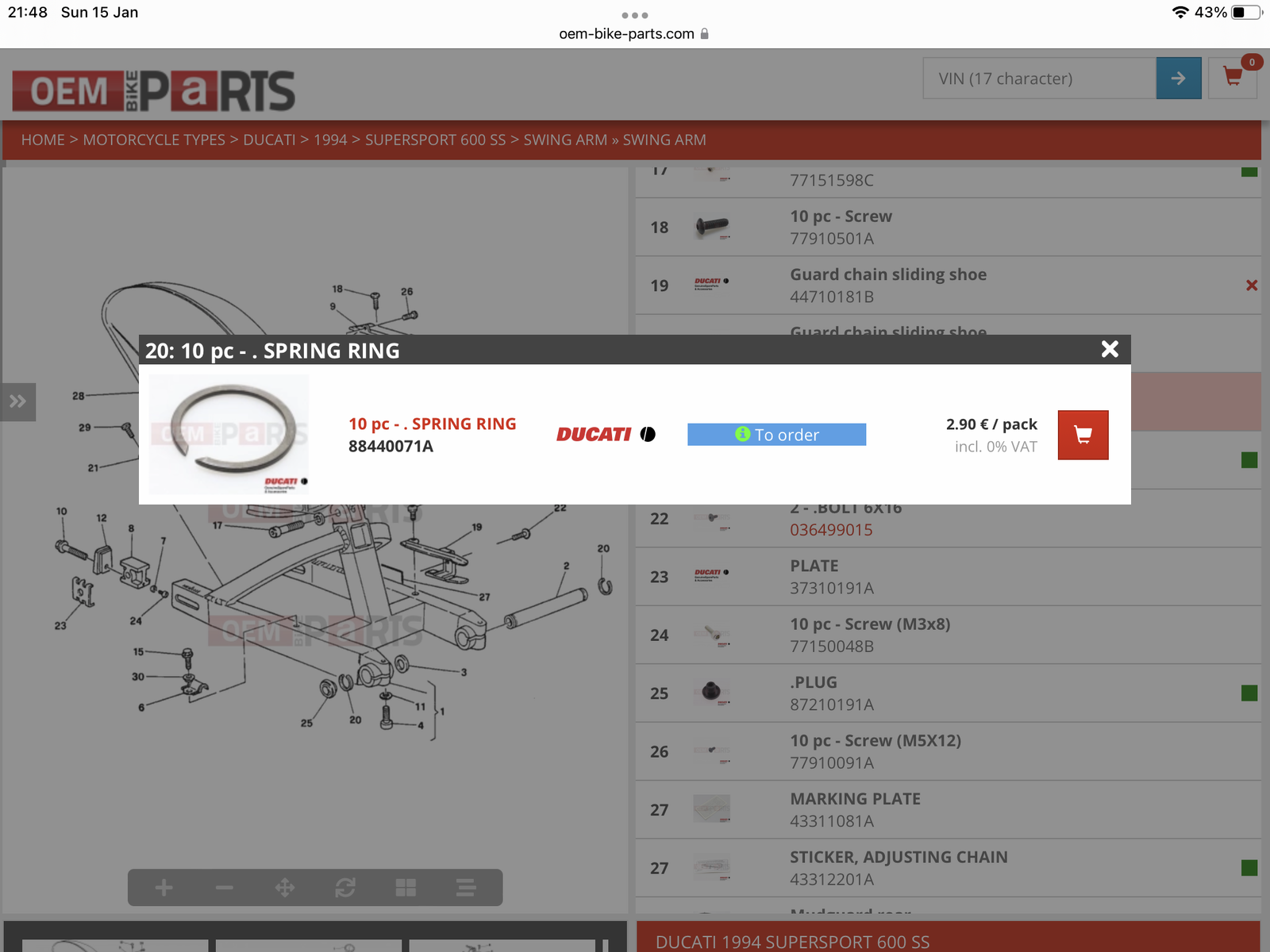Screen dimensions: 1270x952
Task: Click the 2.90 € / pack price
Action: pyautogui.click(x=991, y=424)
